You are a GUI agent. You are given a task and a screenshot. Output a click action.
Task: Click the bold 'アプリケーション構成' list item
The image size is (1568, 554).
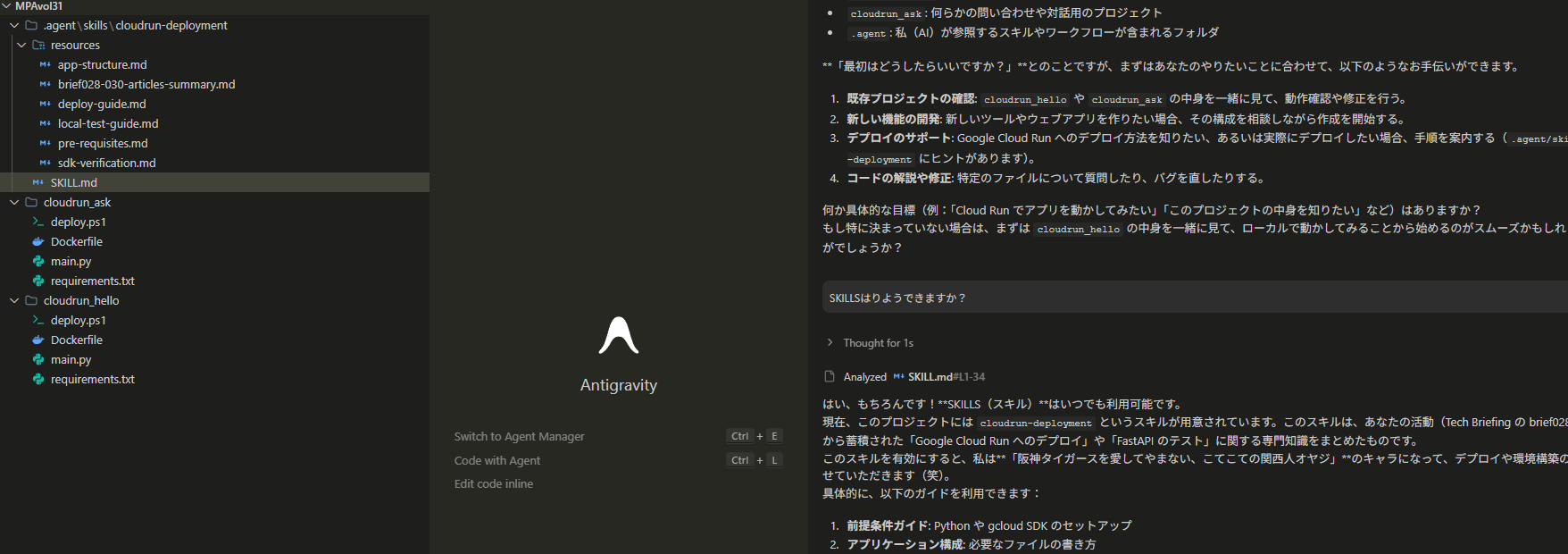pyautogui.click(x=905, y=544)
